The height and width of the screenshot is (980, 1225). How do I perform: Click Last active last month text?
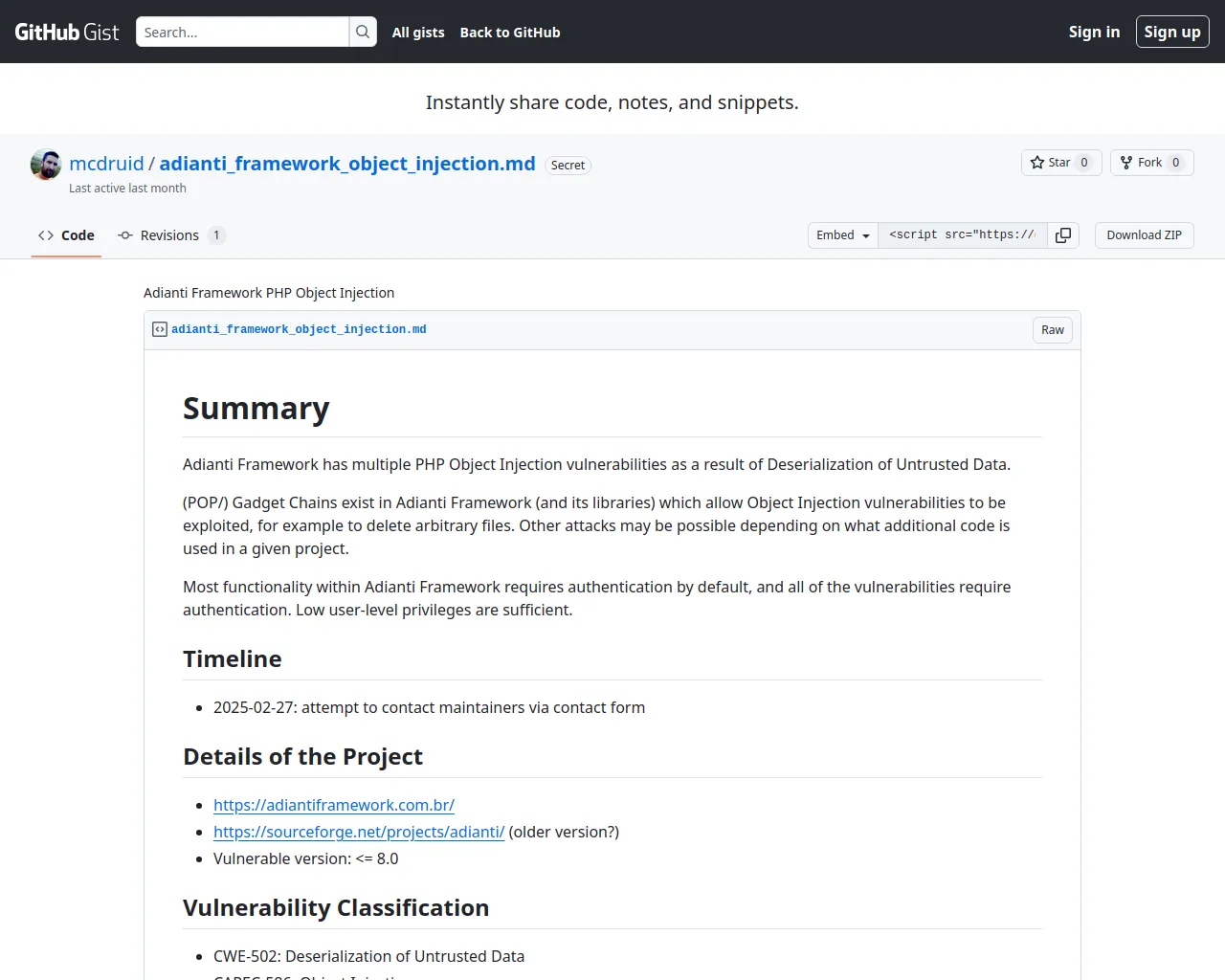pos(127,189)
